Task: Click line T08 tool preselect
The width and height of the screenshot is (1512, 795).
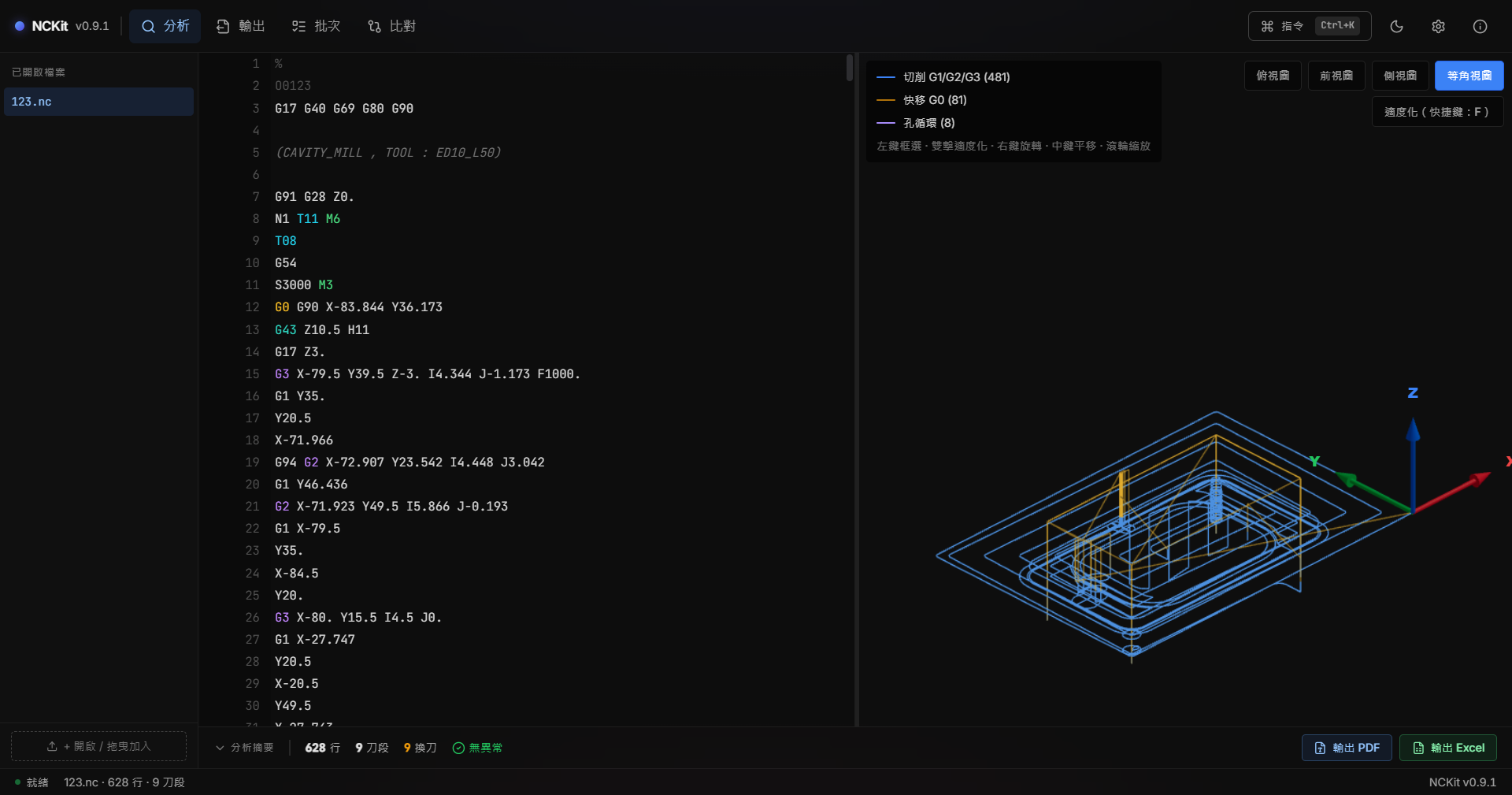Action: point(286,240)
